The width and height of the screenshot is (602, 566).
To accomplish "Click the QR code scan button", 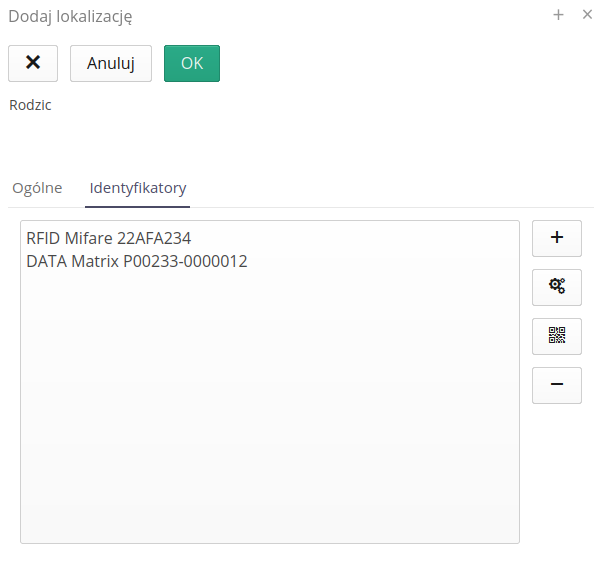I will point(557,336).
